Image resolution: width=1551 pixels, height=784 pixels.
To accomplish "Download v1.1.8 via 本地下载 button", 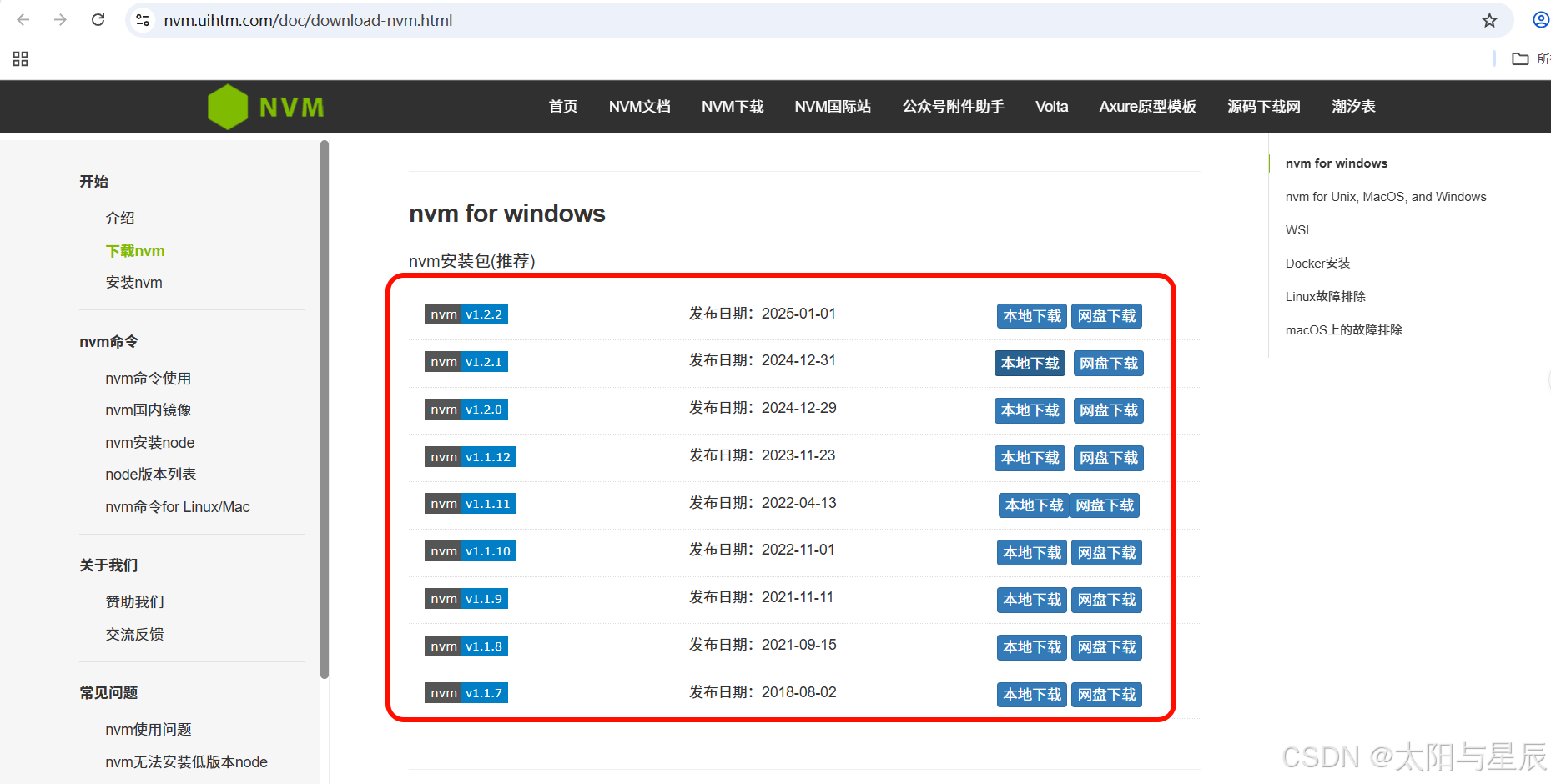I will [x=1032, y=647].
